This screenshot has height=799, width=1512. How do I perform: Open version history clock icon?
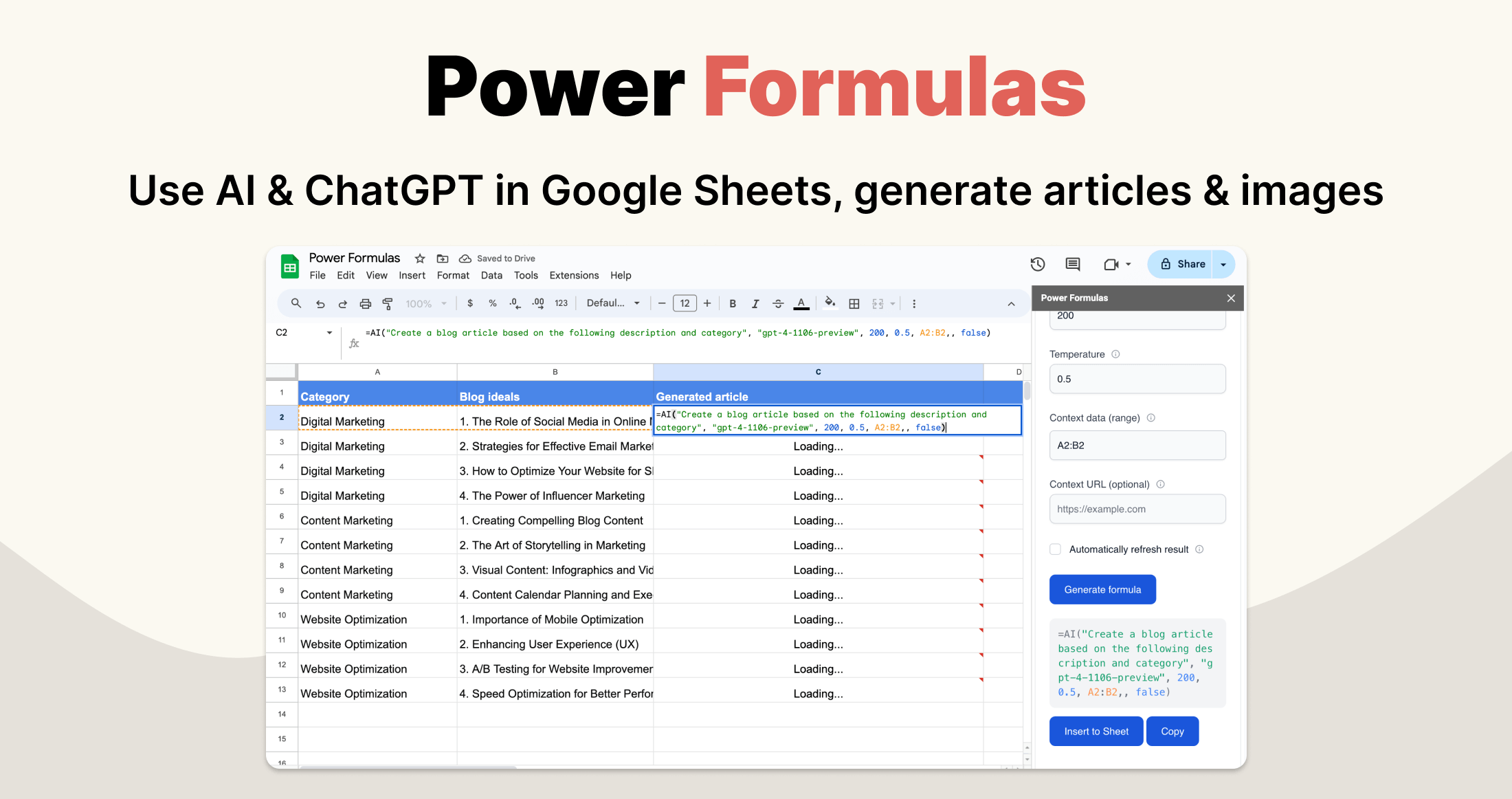pyautogui.click(x=1038, y=264)
